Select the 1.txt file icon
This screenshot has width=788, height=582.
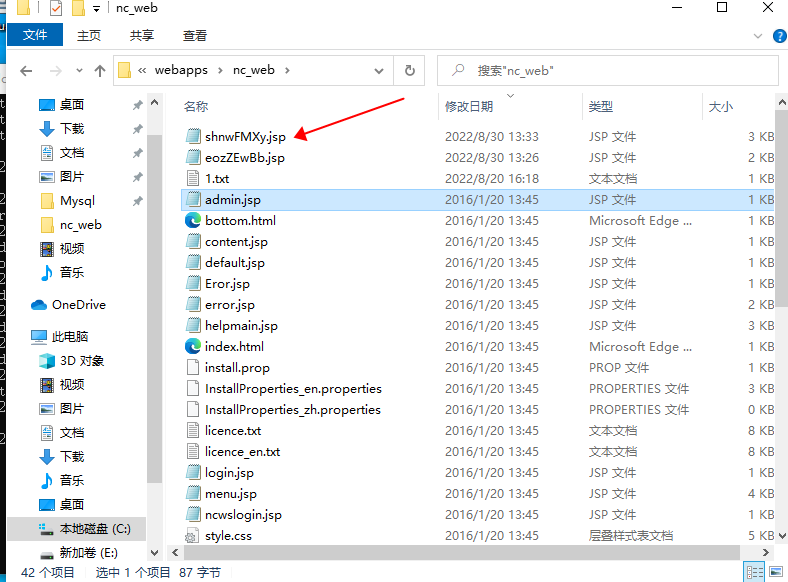(x=193, y=178)
